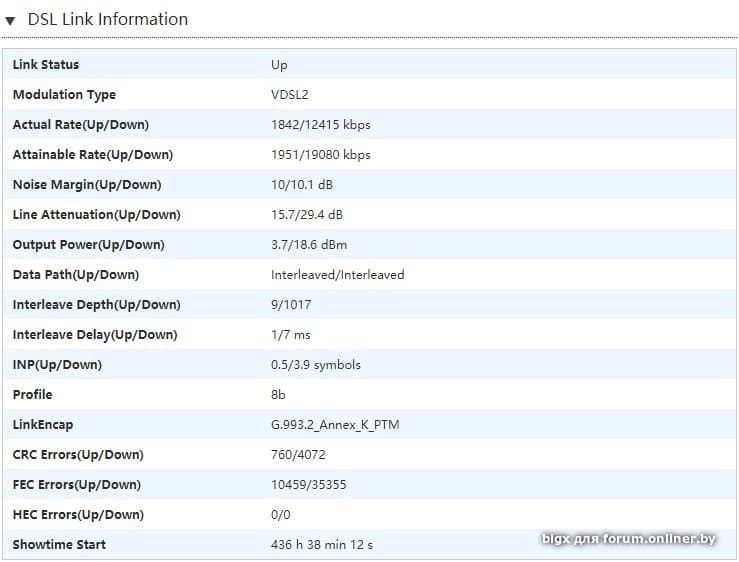Click the Actual Rate value 1842/12415 kbps
This screenshot has height=562, width=739.
click(320, 125)
